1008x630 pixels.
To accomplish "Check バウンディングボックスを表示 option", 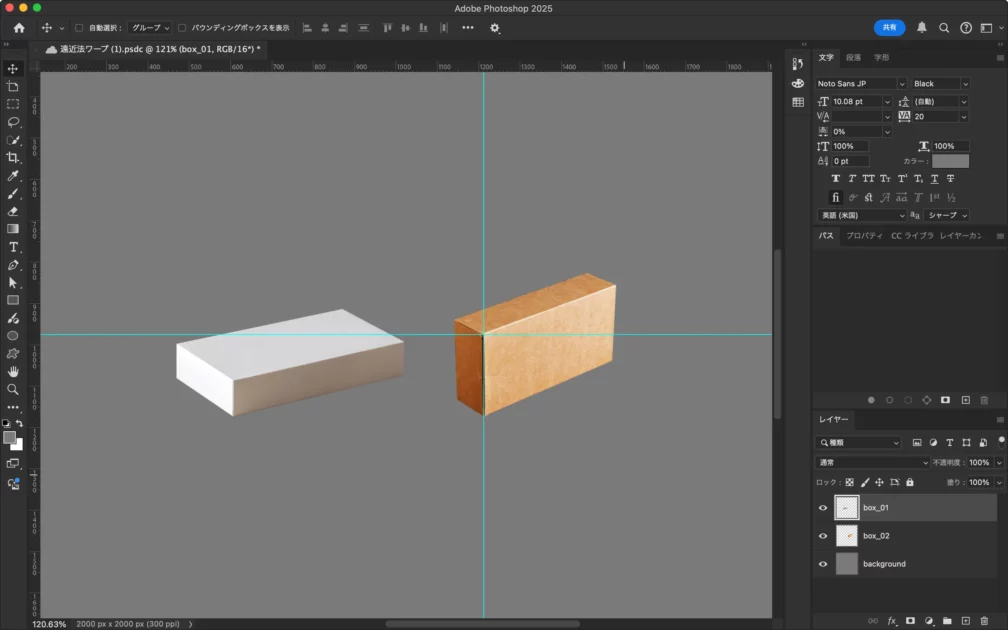I will tap(182, 28).
